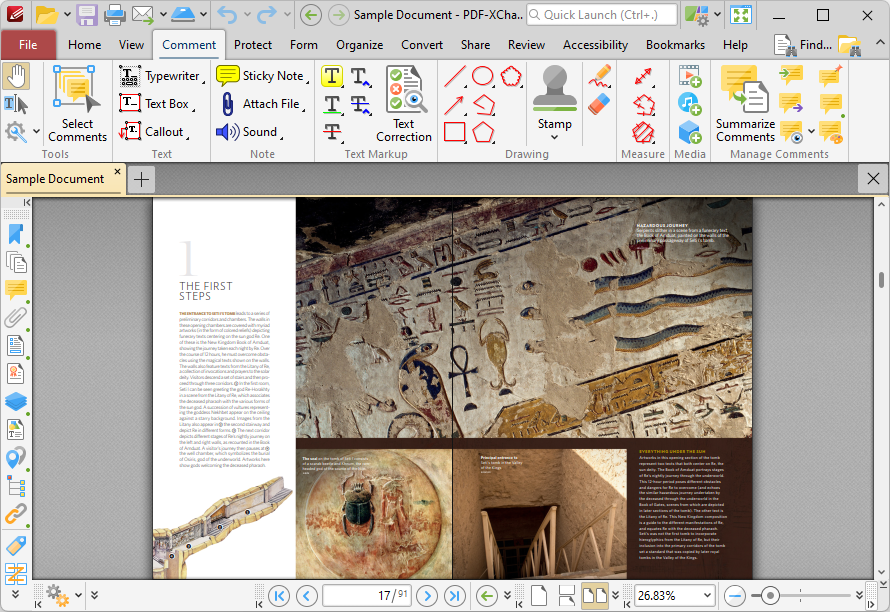Click the Sound annotation tool

249,132
